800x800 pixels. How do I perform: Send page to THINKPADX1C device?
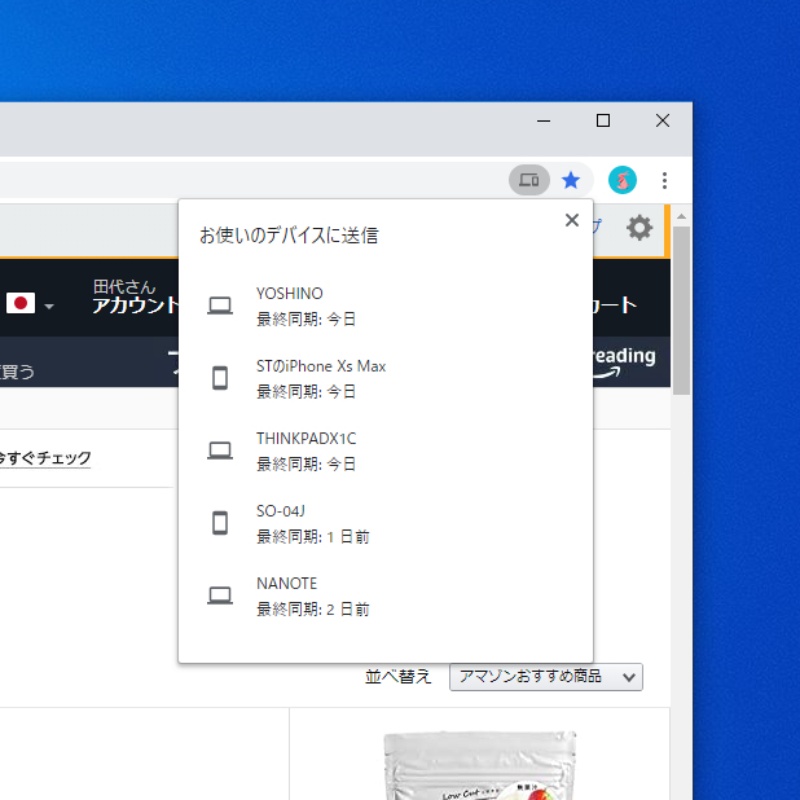pos(306,450)
